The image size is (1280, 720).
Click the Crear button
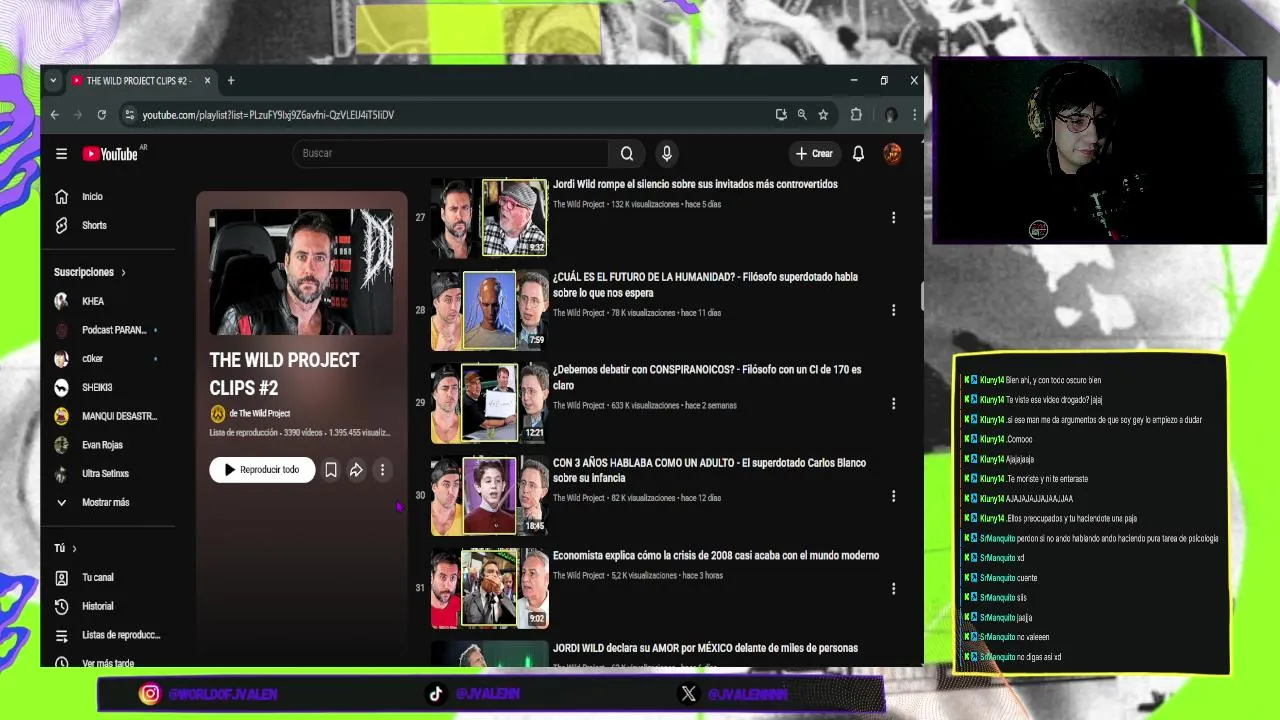(x=814, y=154)
